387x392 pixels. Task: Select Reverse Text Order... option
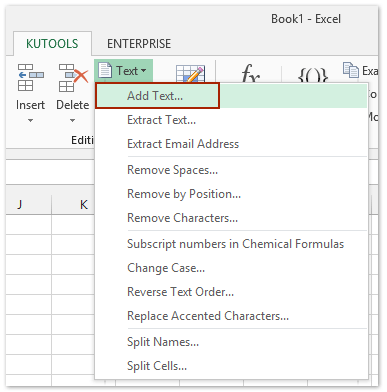tap(231, 292)
